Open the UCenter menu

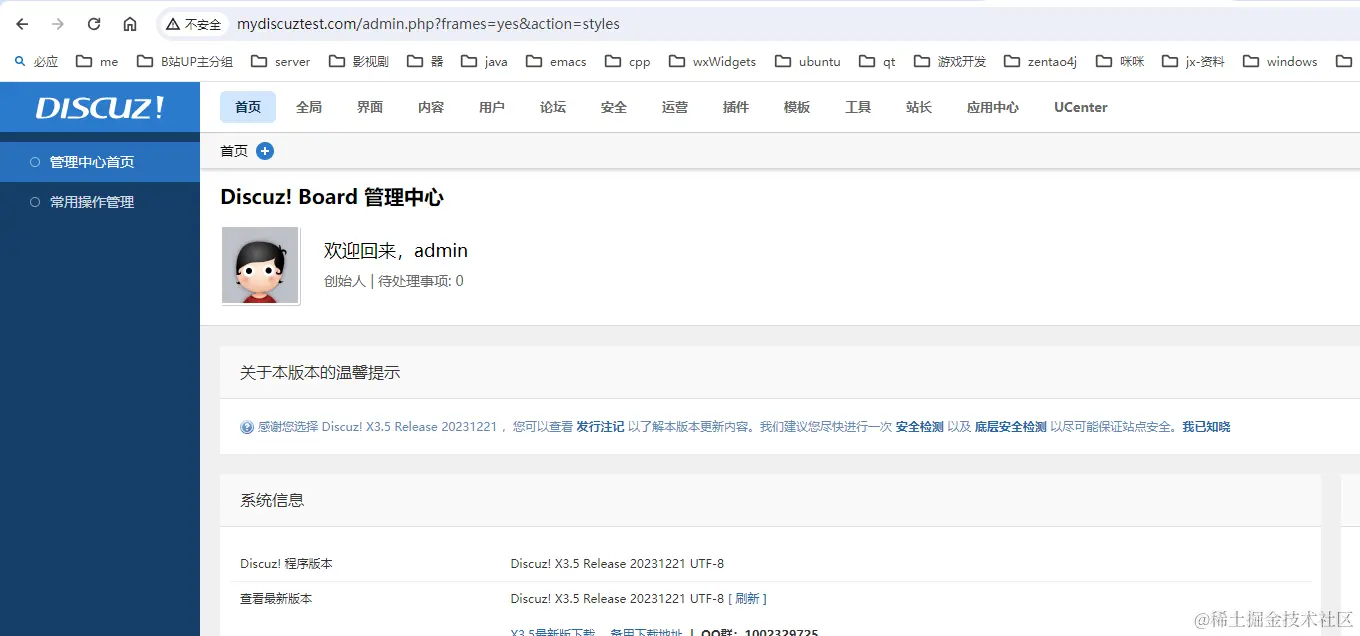pyautogui.click(x=1081, y=107)
